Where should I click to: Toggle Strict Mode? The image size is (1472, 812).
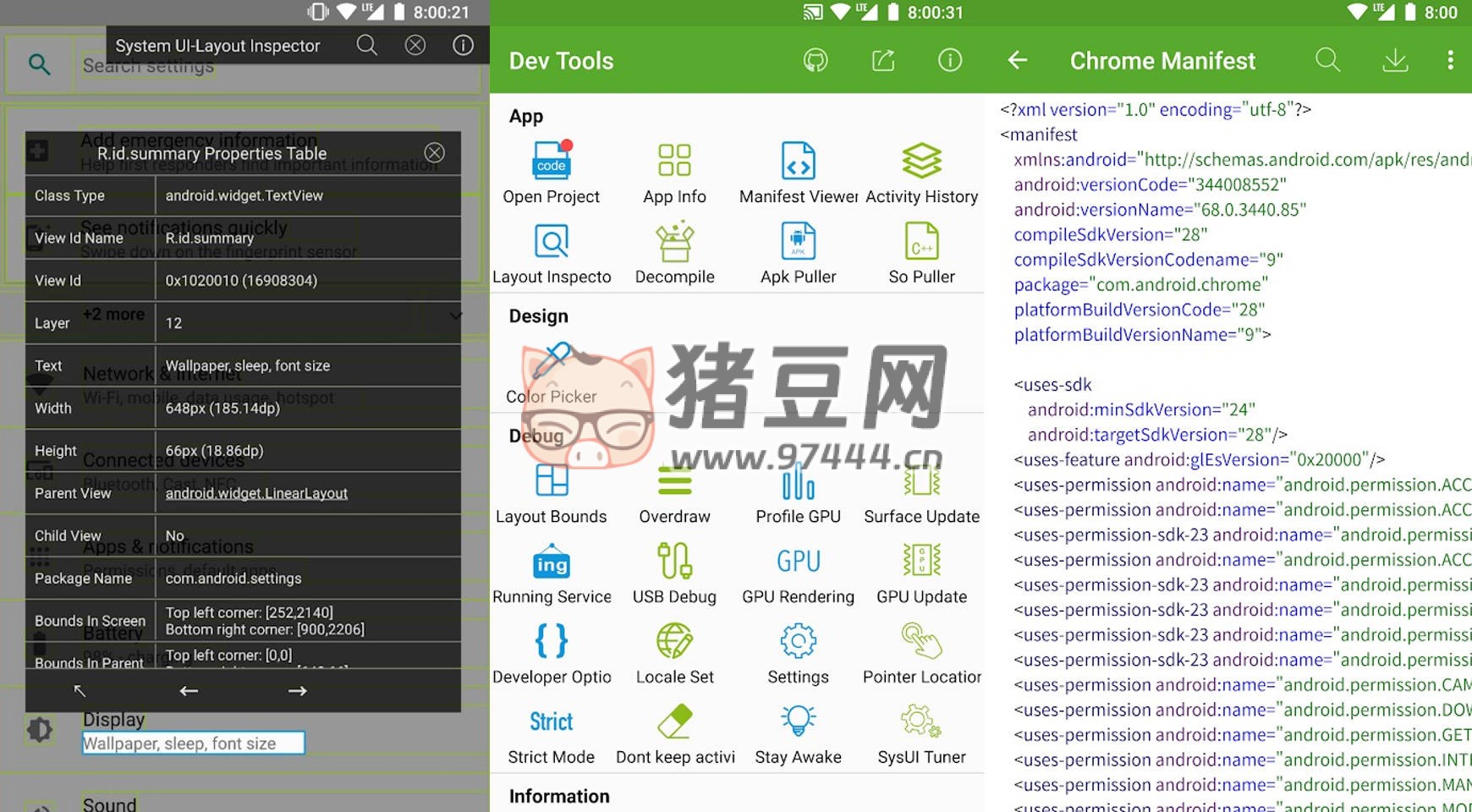(551, 735)
